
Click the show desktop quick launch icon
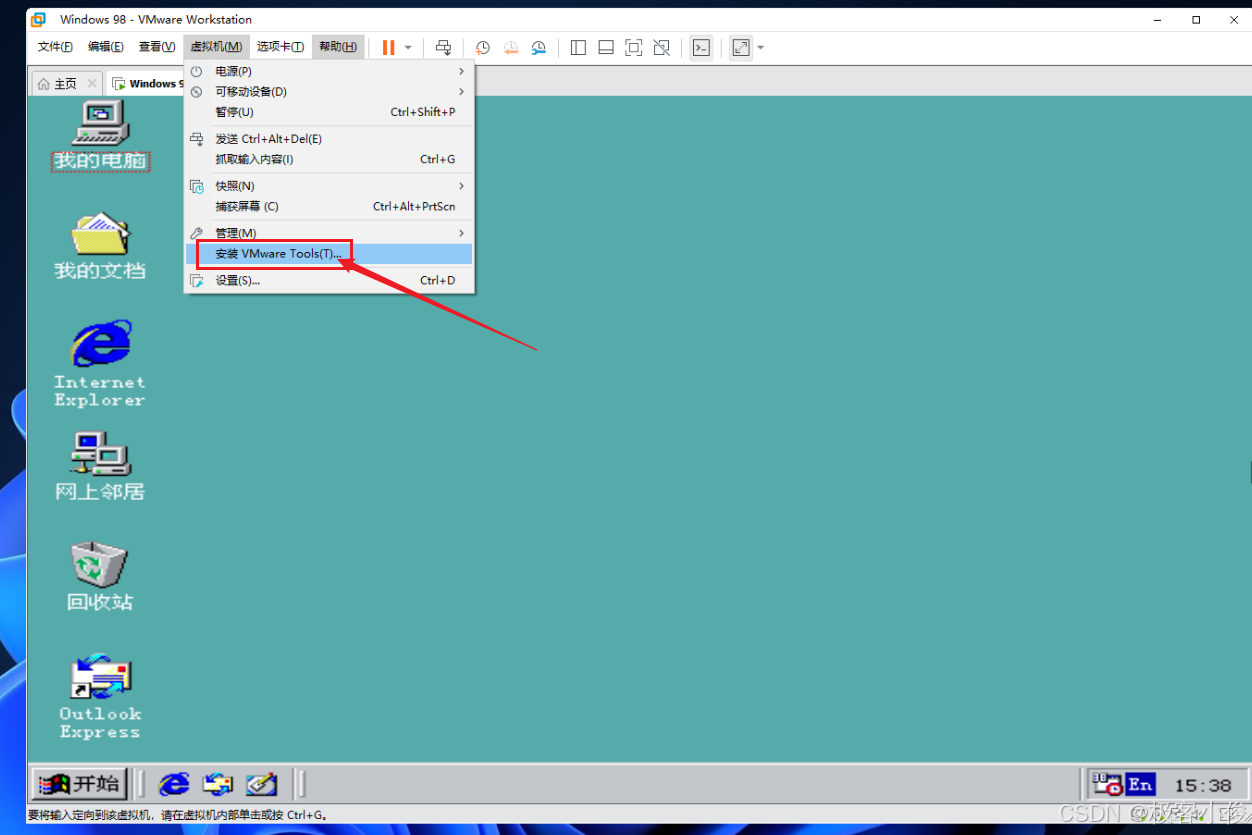pos(262,784)
